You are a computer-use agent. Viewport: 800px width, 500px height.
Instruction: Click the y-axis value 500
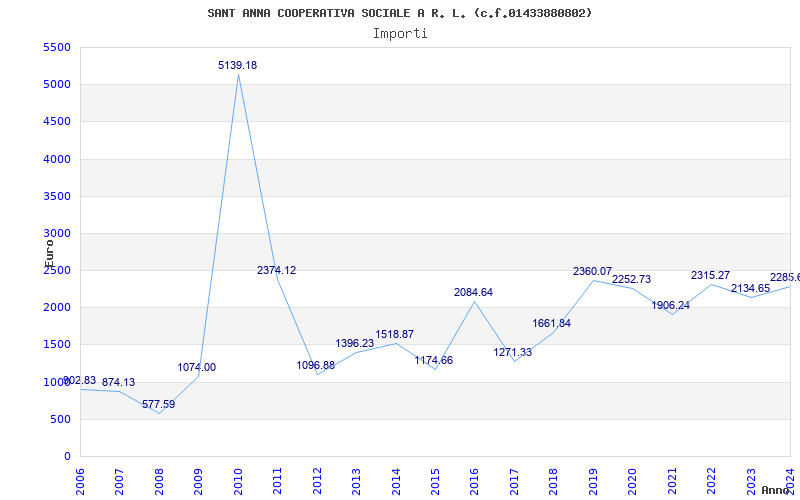tap(60, 419)
